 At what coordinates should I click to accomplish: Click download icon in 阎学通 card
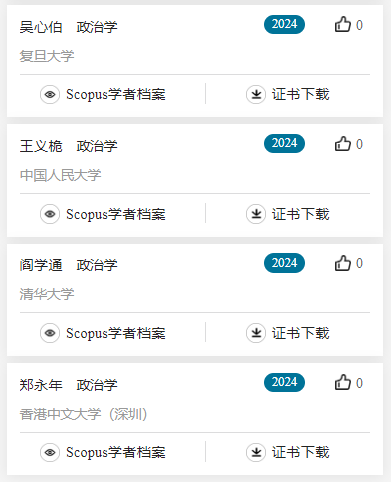[x=256, y=333]
